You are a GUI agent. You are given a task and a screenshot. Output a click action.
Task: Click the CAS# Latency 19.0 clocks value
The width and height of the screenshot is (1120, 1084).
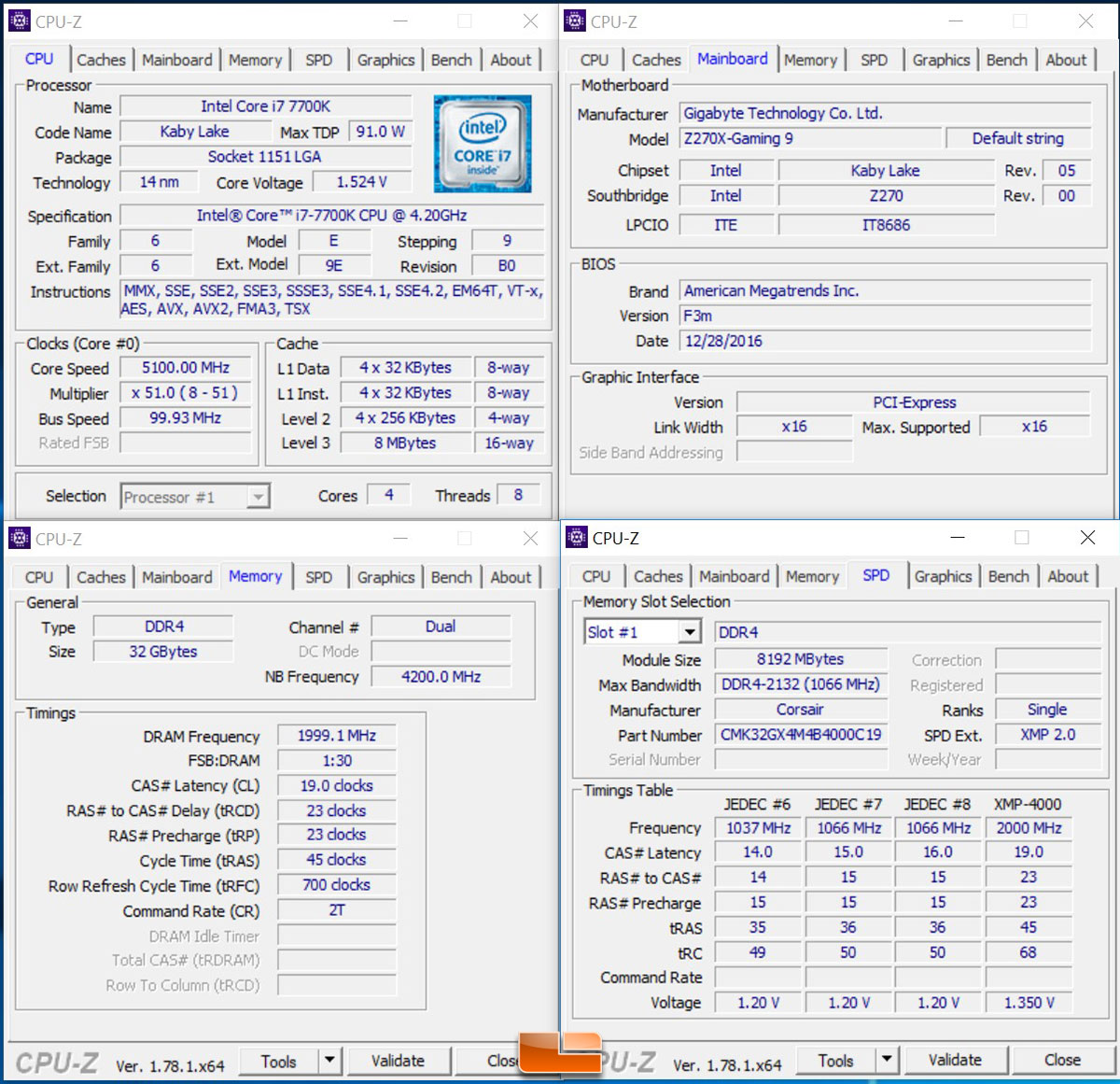click(x=337, y=786)
